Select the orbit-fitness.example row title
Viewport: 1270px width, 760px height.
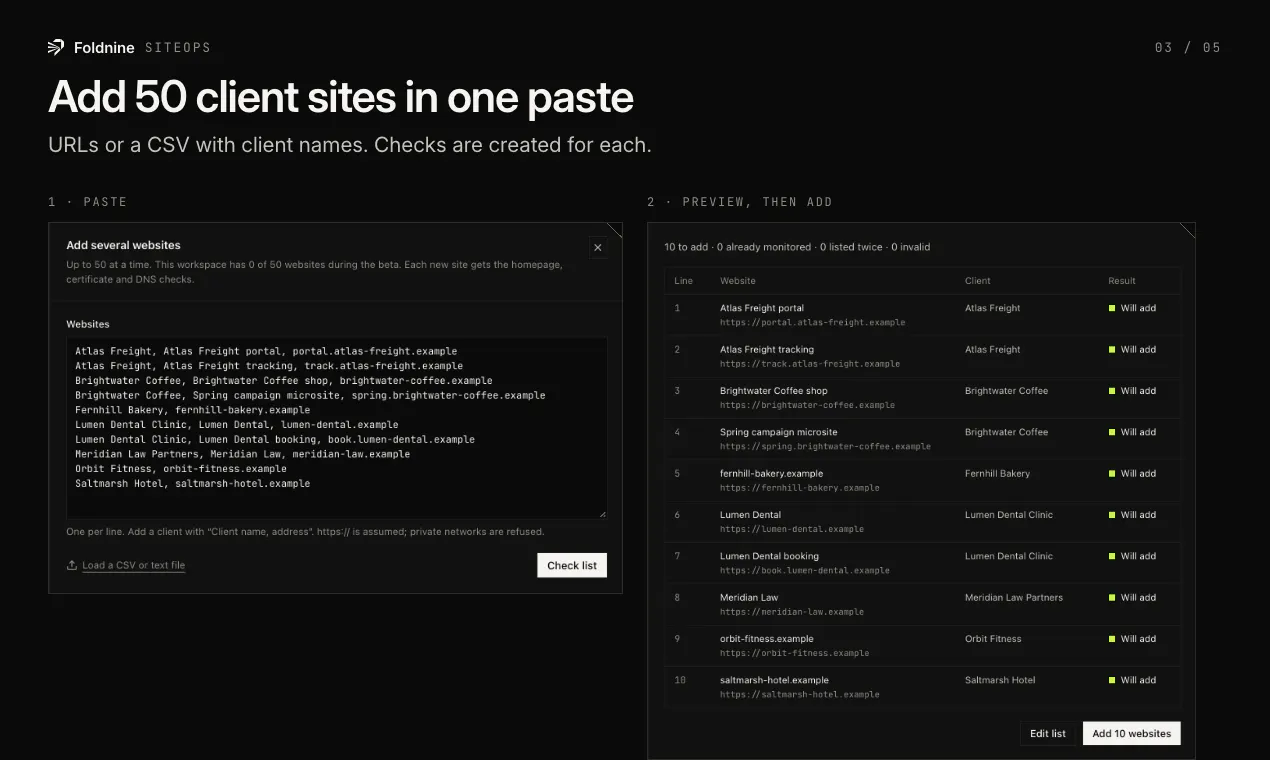click(x=767, y=638)
